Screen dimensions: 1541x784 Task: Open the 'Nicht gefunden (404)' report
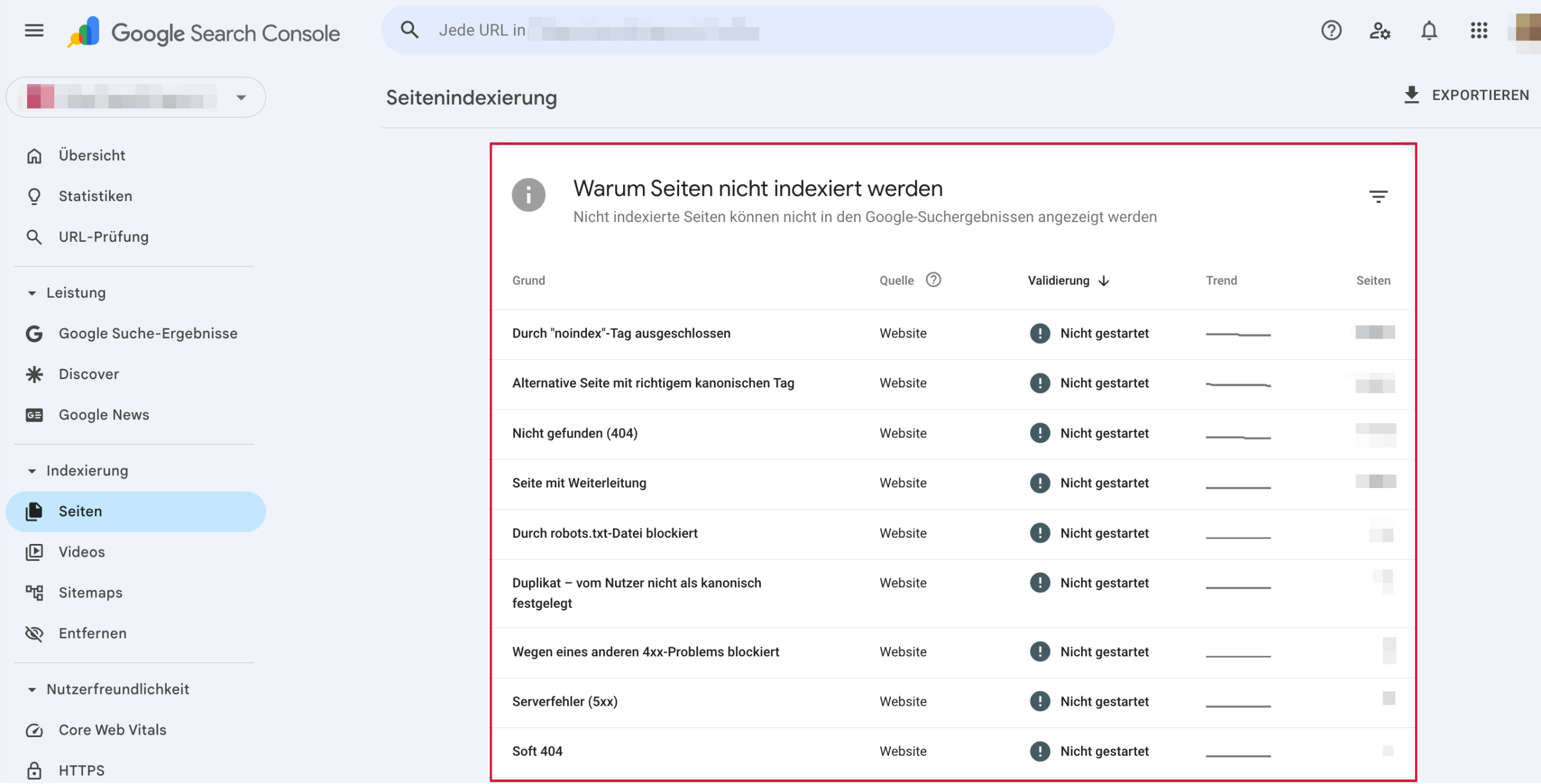pyautogui.click(x=574, y=433)
